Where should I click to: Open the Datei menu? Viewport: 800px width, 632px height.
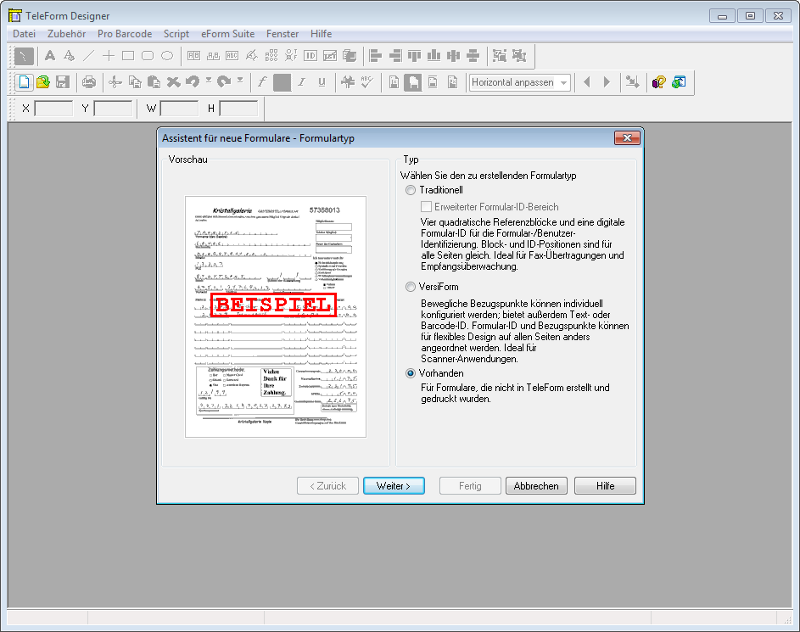tap(23, 33)
